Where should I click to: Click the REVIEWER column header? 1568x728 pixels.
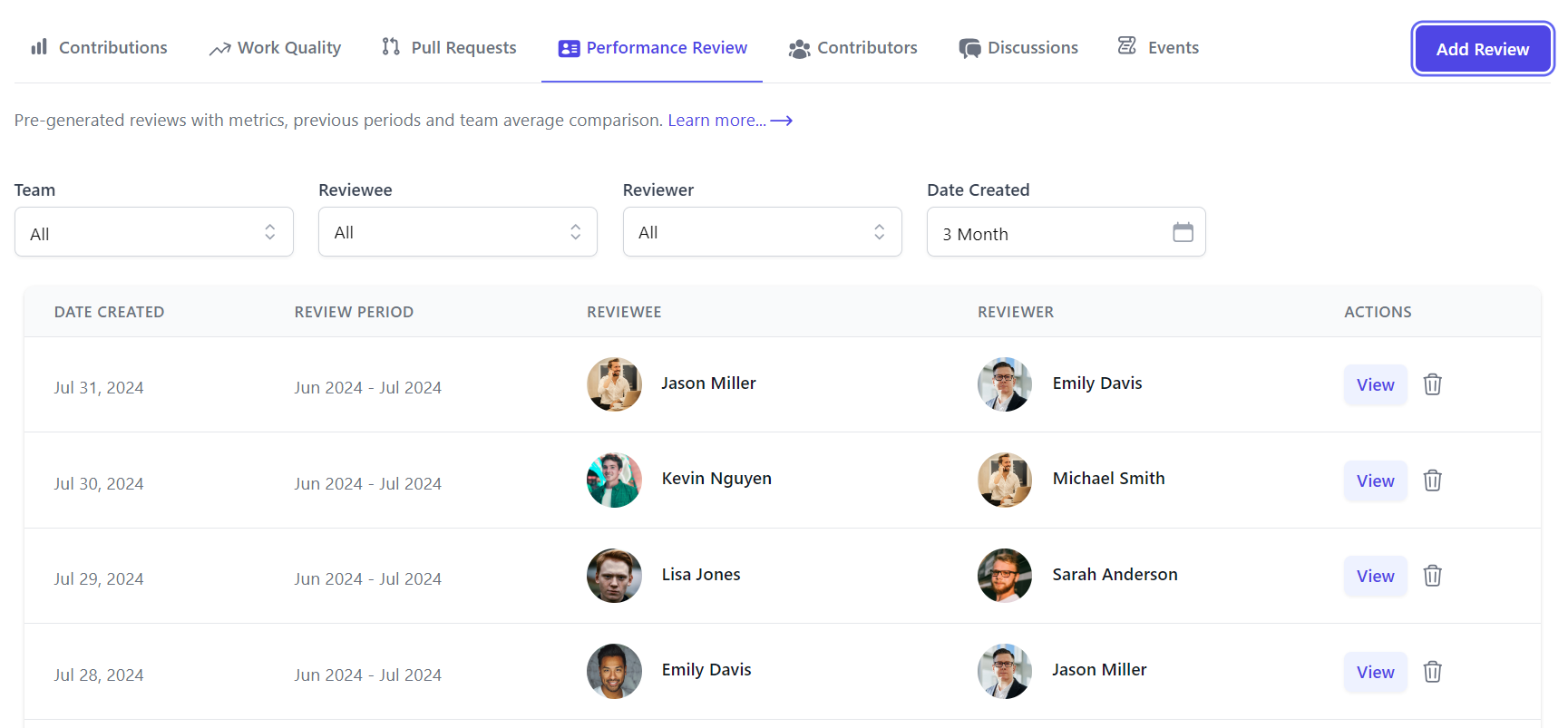(1016, 312)
